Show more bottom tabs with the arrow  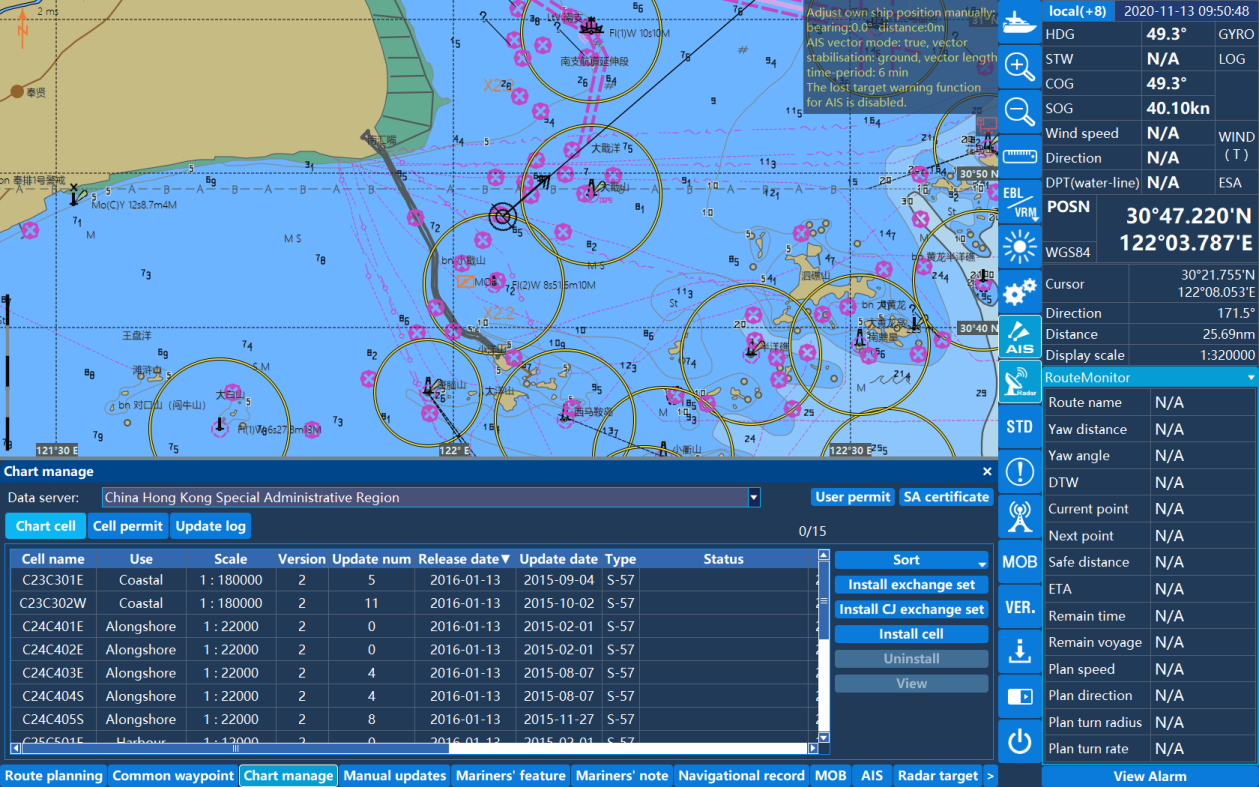pyautogui.click(x=990, y=775)
